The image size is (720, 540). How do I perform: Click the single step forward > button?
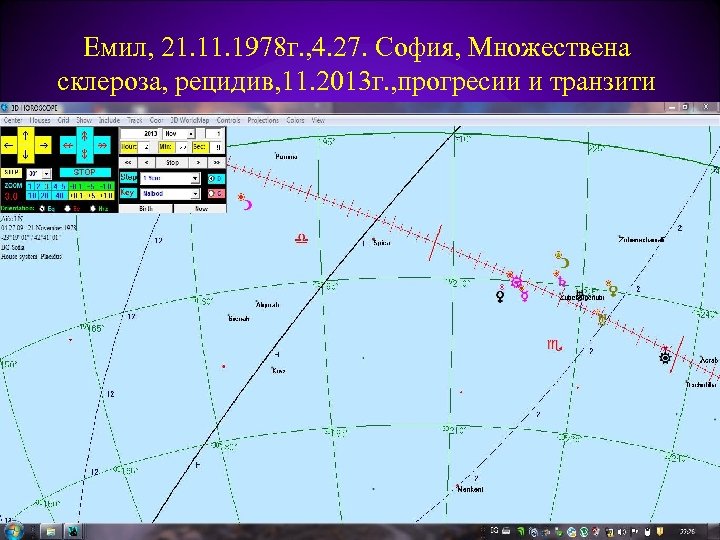[198, 163]
